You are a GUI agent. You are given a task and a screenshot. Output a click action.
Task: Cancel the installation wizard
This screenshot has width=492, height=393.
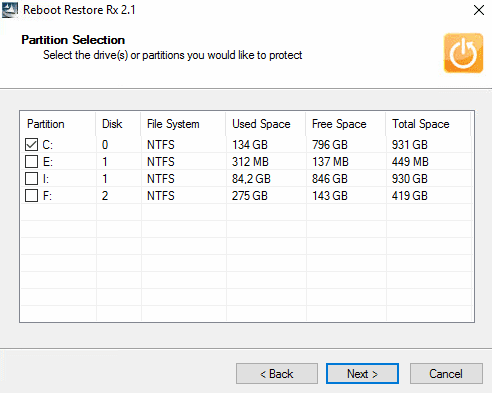pos(446,374)
